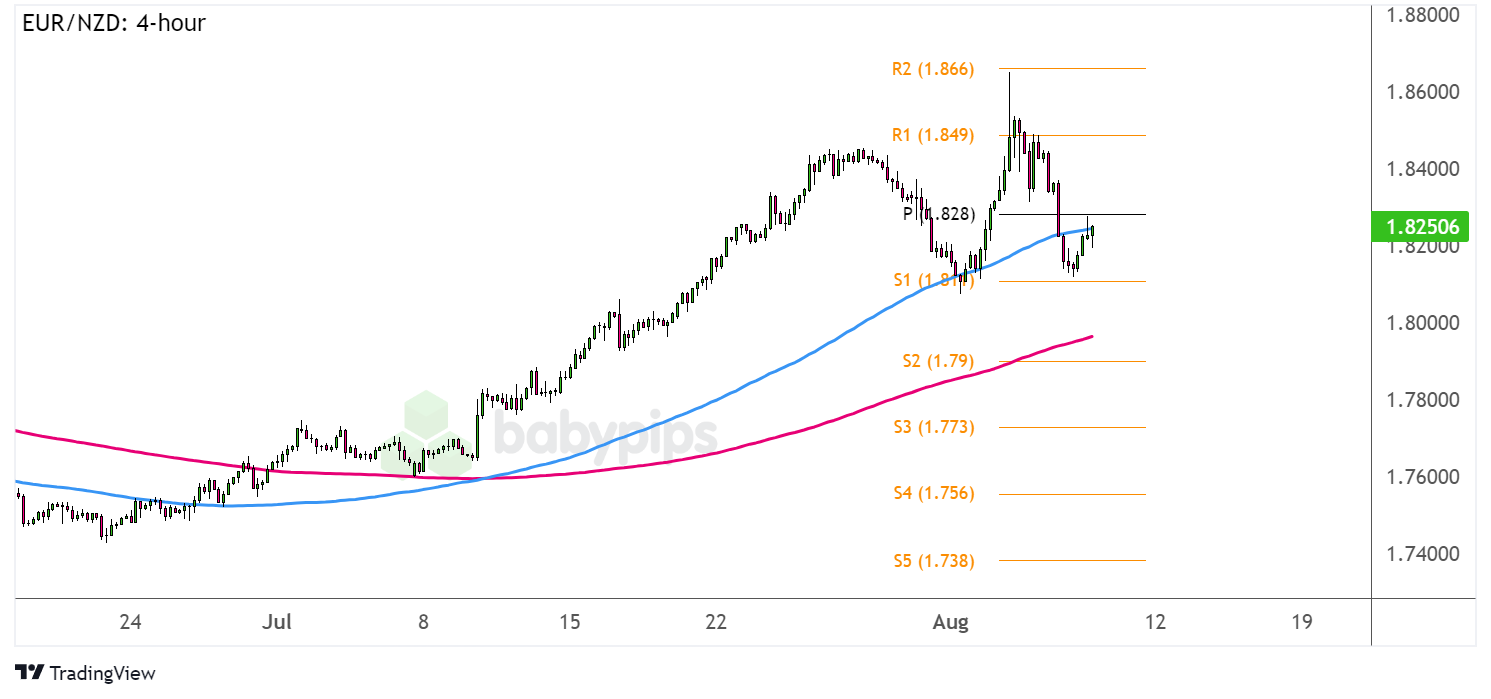This screenshot has width=1491, height=699.
Task: Click the orange S4 pivot level line
Action: click(x=1070, y=494)
